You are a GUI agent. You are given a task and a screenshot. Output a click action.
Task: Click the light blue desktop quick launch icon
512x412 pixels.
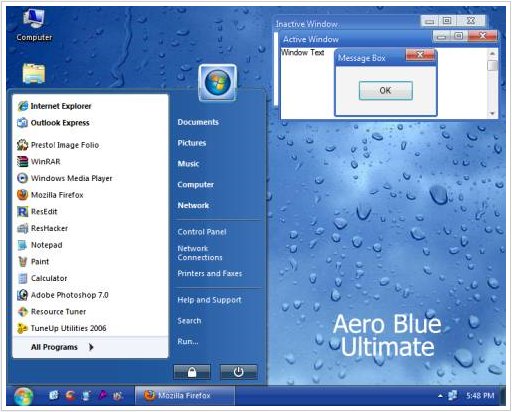click(86, 396)
